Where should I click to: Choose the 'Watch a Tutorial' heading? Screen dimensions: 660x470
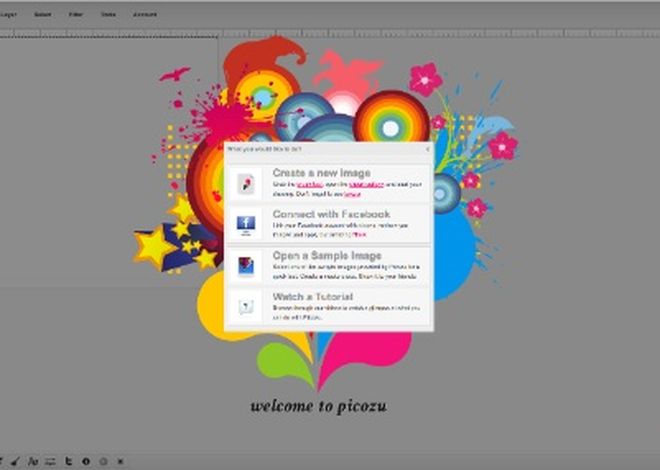[313, 297]
